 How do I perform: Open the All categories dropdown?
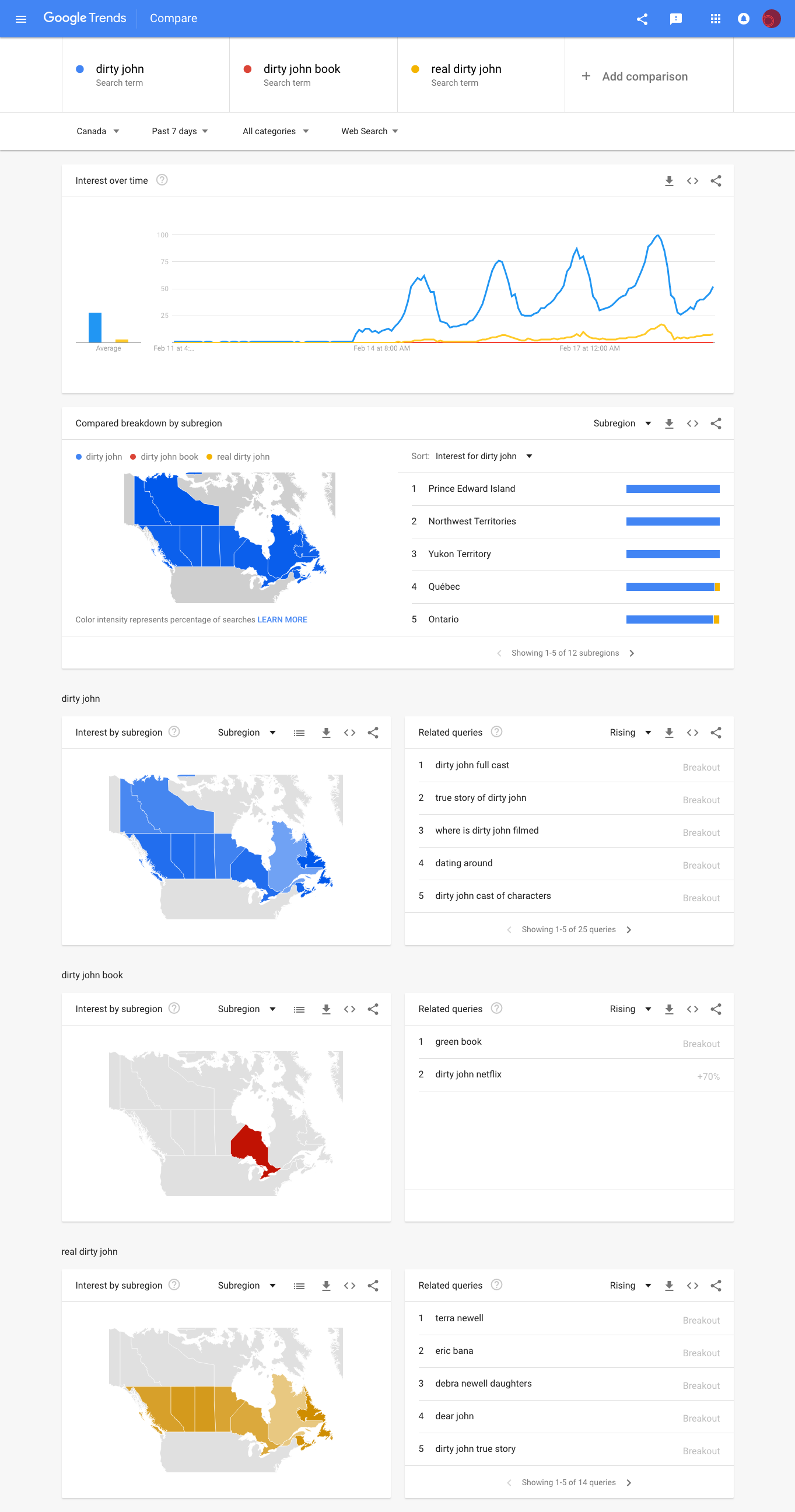(275, 131)
